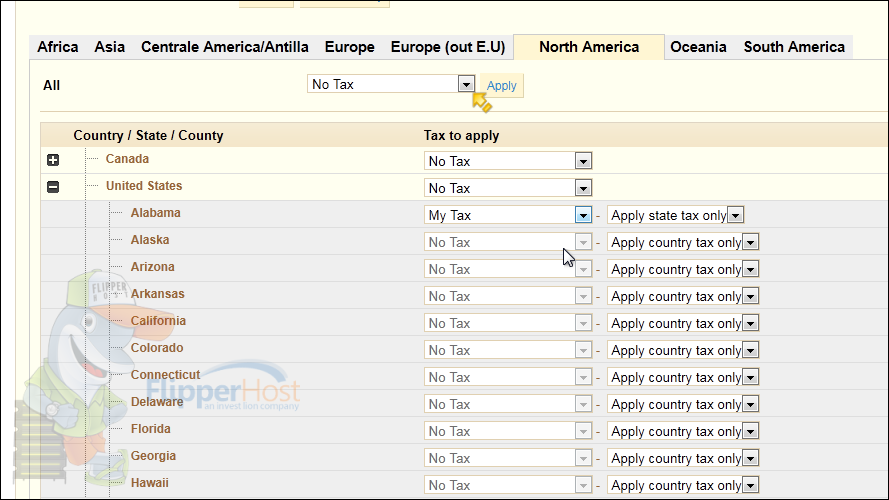Open the Europe tab
This screenshot has width=889, height=500.
[349, 47]
